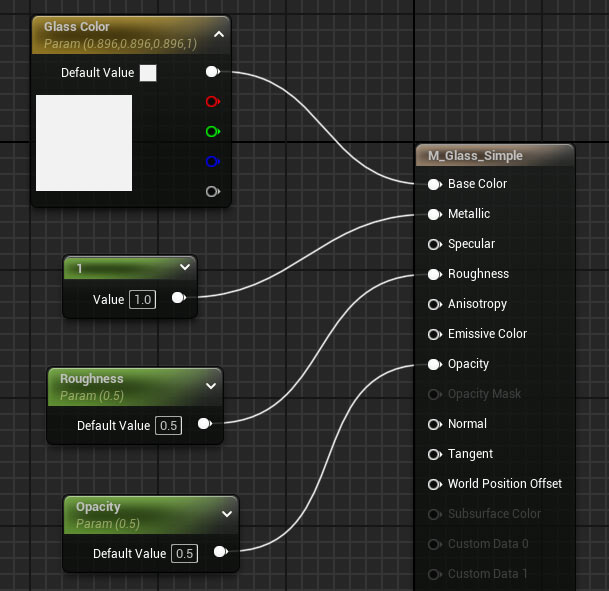Click the Emissive Color input pin

(x=434, y=334)
